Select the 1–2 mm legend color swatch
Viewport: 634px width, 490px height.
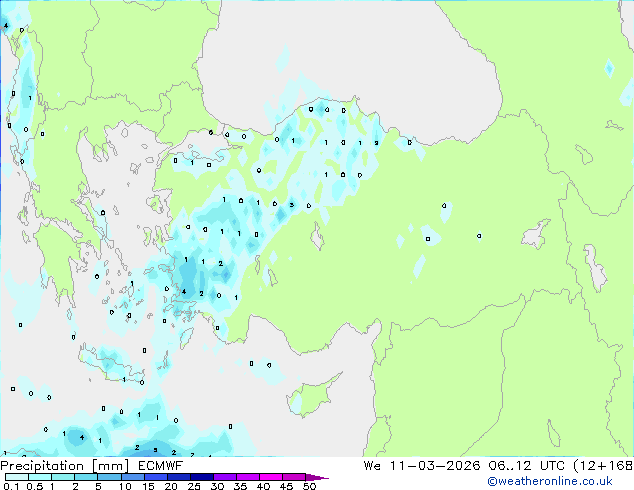(x=63, y=477)
